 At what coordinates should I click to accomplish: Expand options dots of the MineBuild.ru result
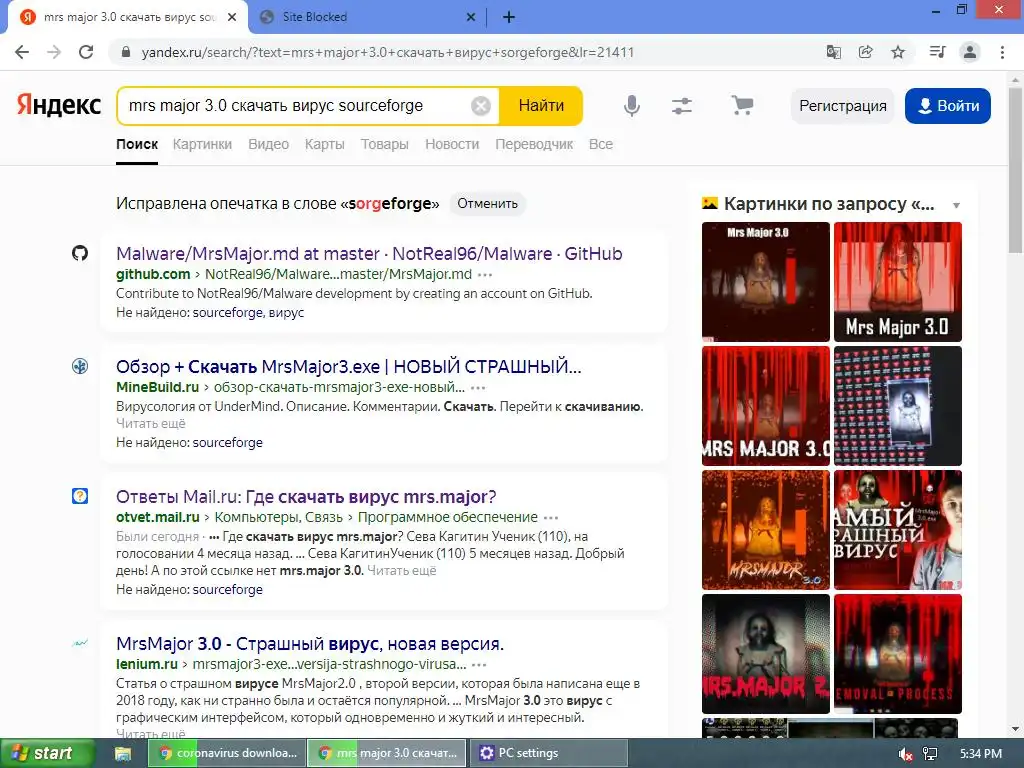click(478, 388)
